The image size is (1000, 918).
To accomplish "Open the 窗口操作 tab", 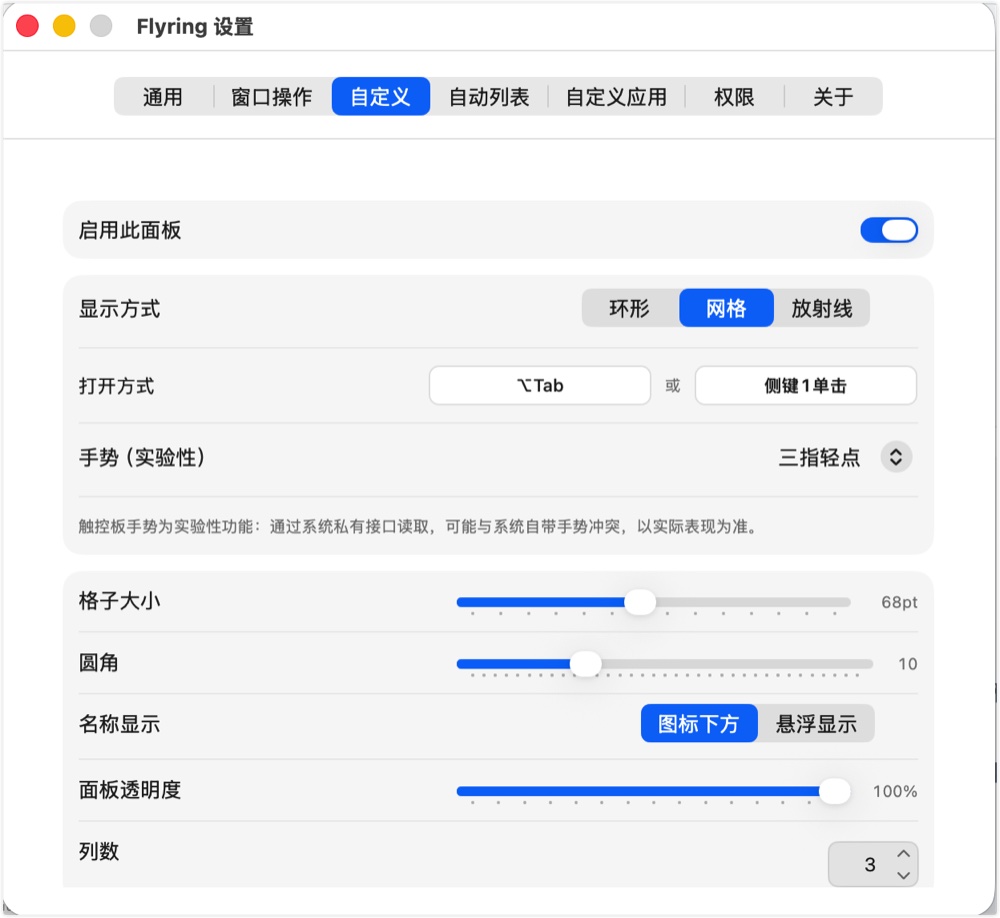I will pyautogui.click(x=272, y=97).
